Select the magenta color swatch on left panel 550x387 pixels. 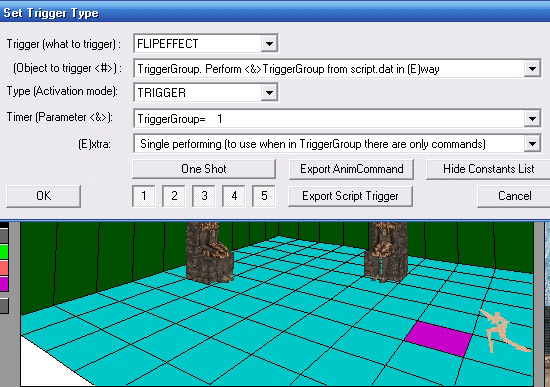[x=4, y=284]
